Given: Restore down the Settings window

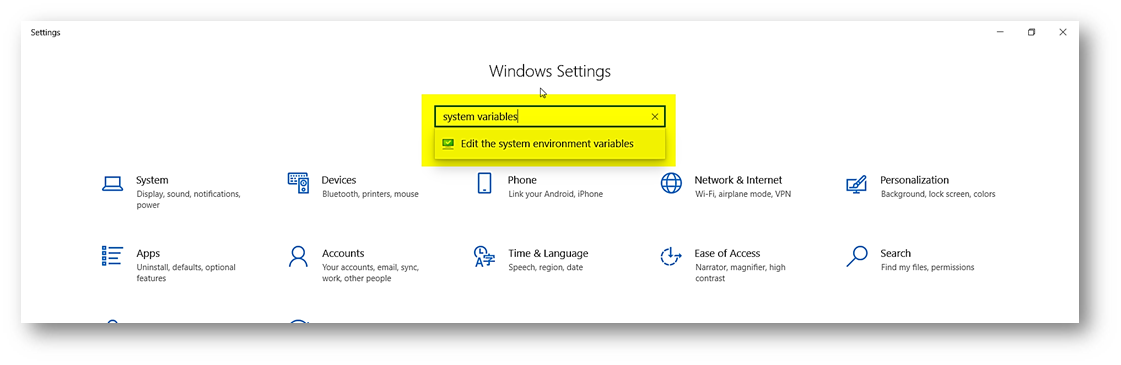Looking at the screenshot, I should tap(1031, 32).
